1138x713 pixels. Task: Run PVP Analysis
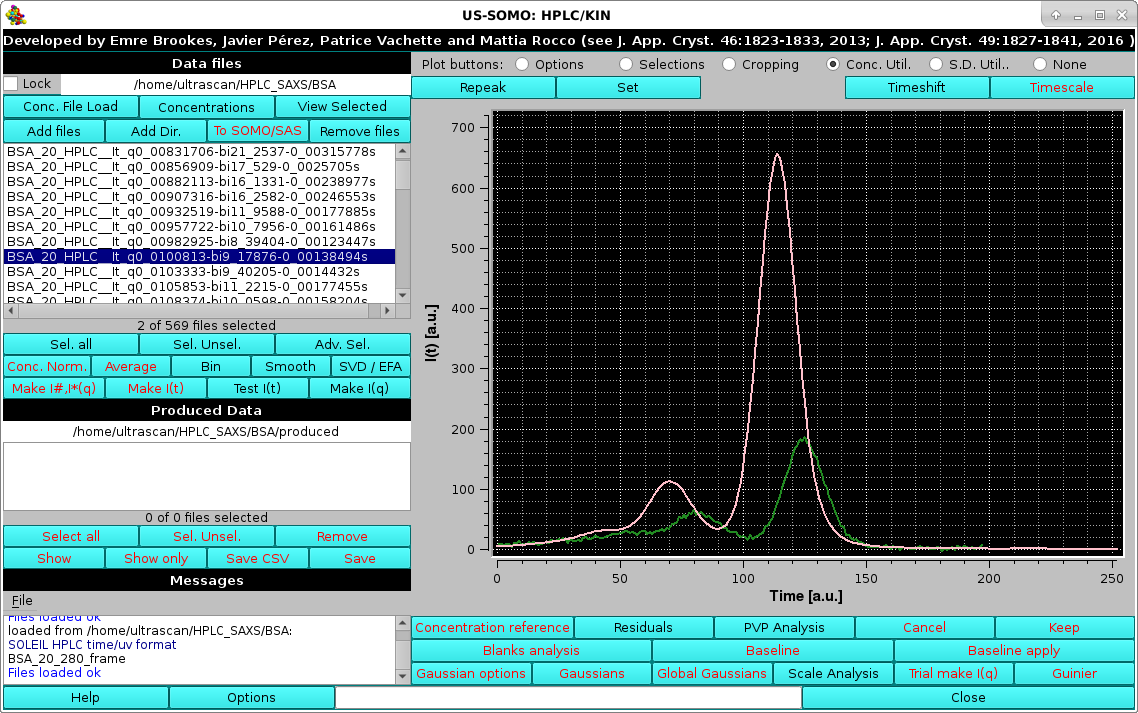784,627
